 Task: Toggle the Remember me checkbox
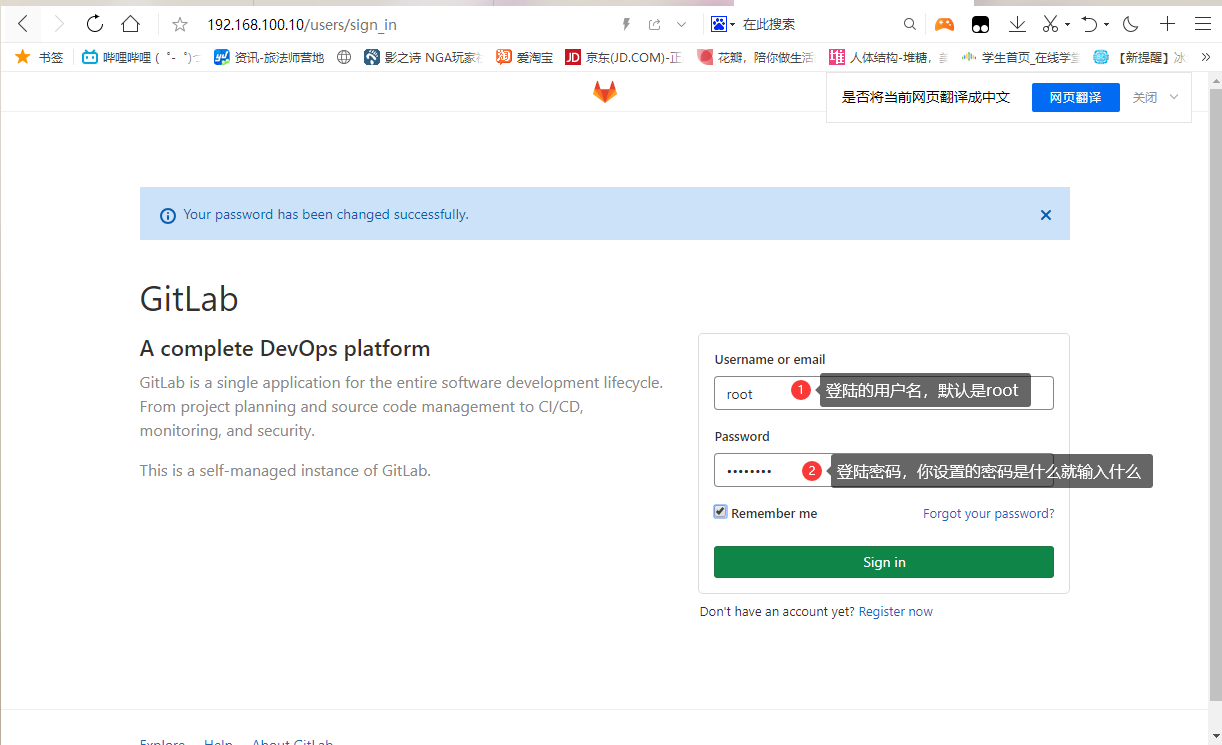720,512
